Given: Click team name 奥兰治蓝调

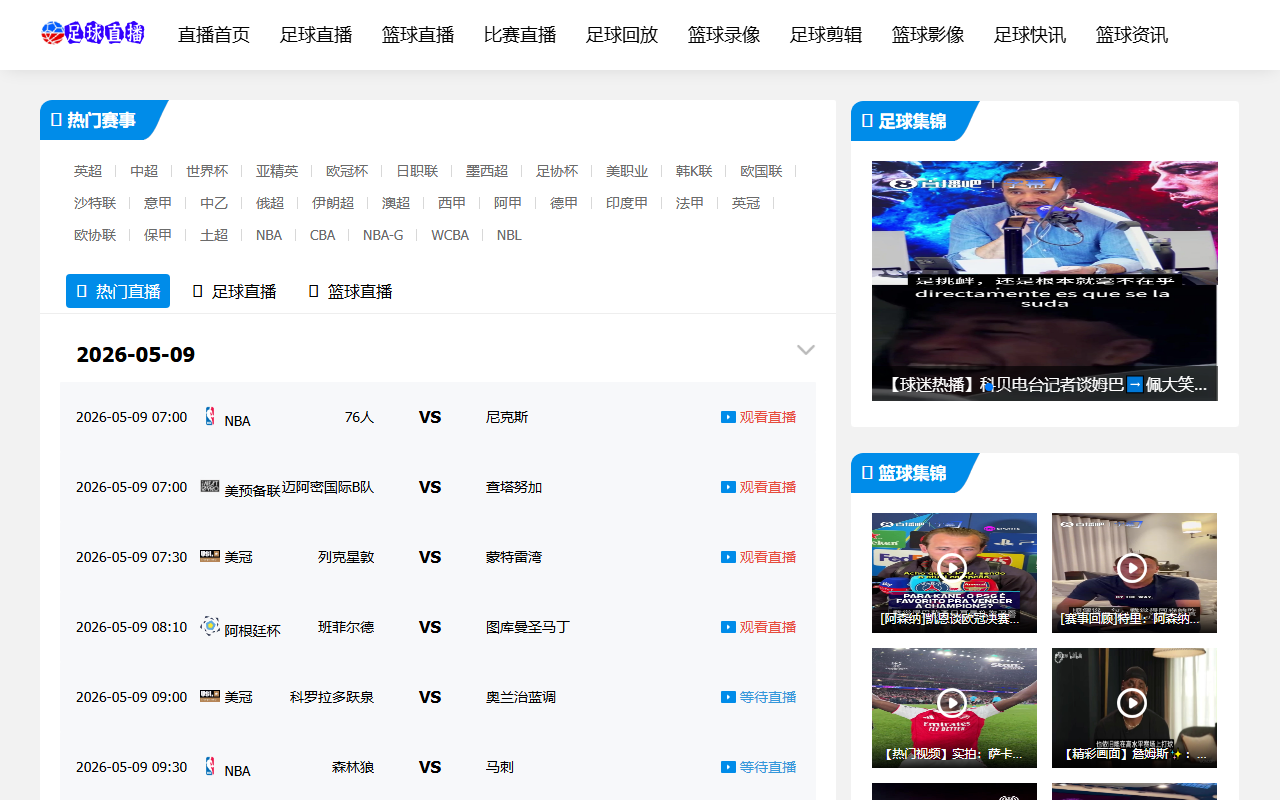Looking at the screenshot, I should pos(521,697).
